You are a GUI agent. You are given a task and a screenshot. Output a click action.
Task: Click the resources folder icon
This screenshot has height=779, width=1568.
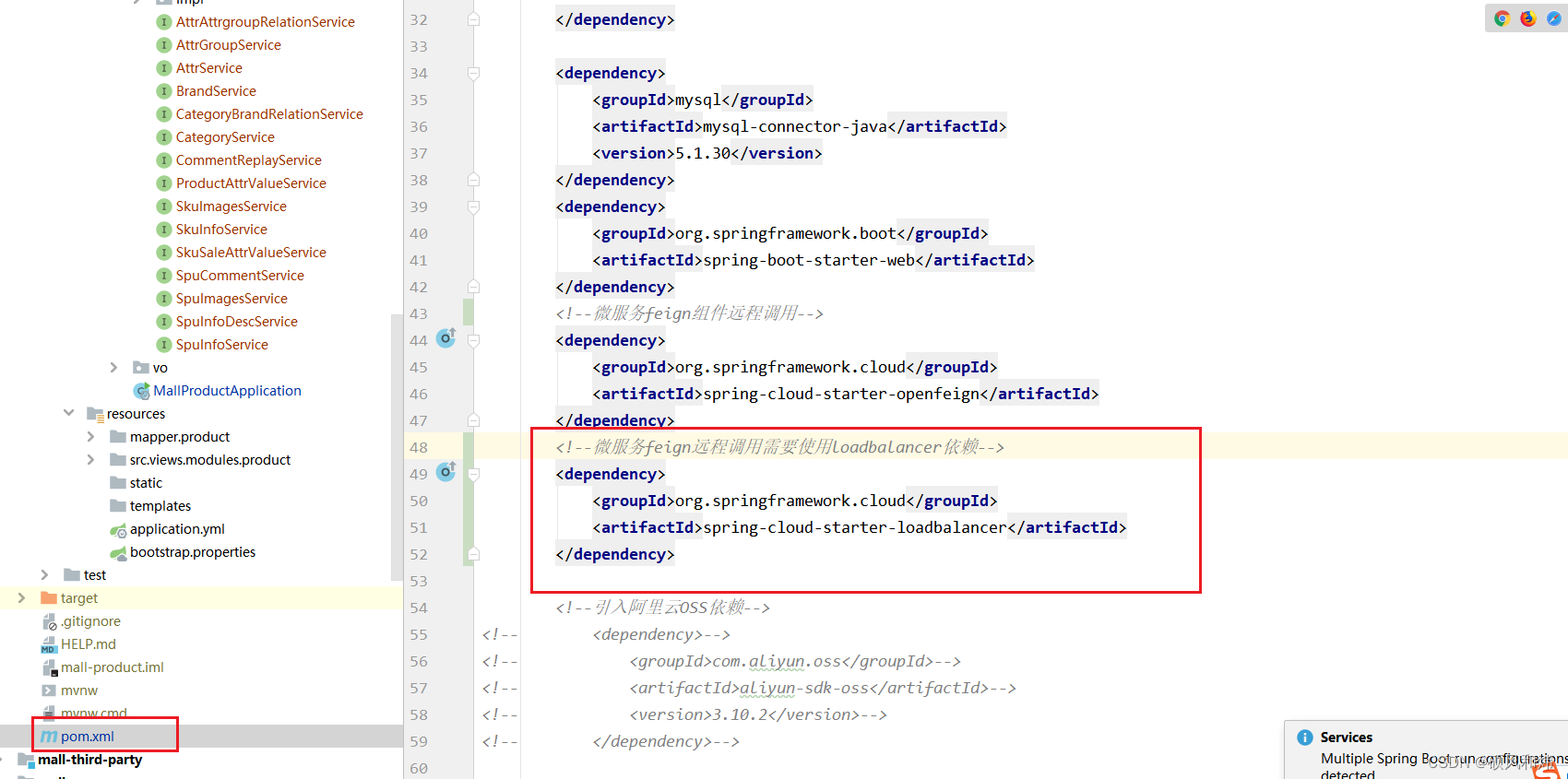(x=95, y=414)
